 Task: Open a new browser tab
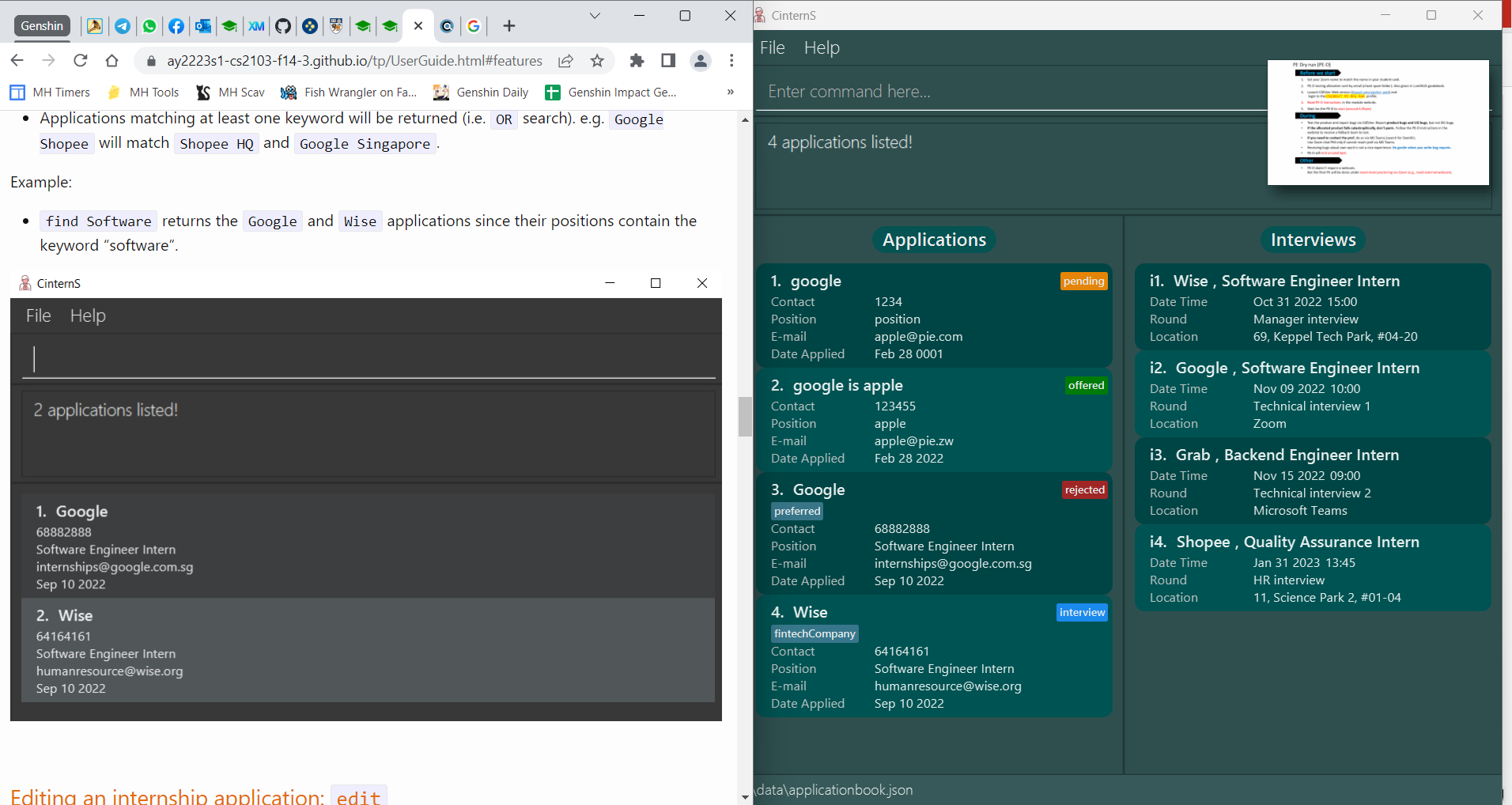click(x=509, y=26)
